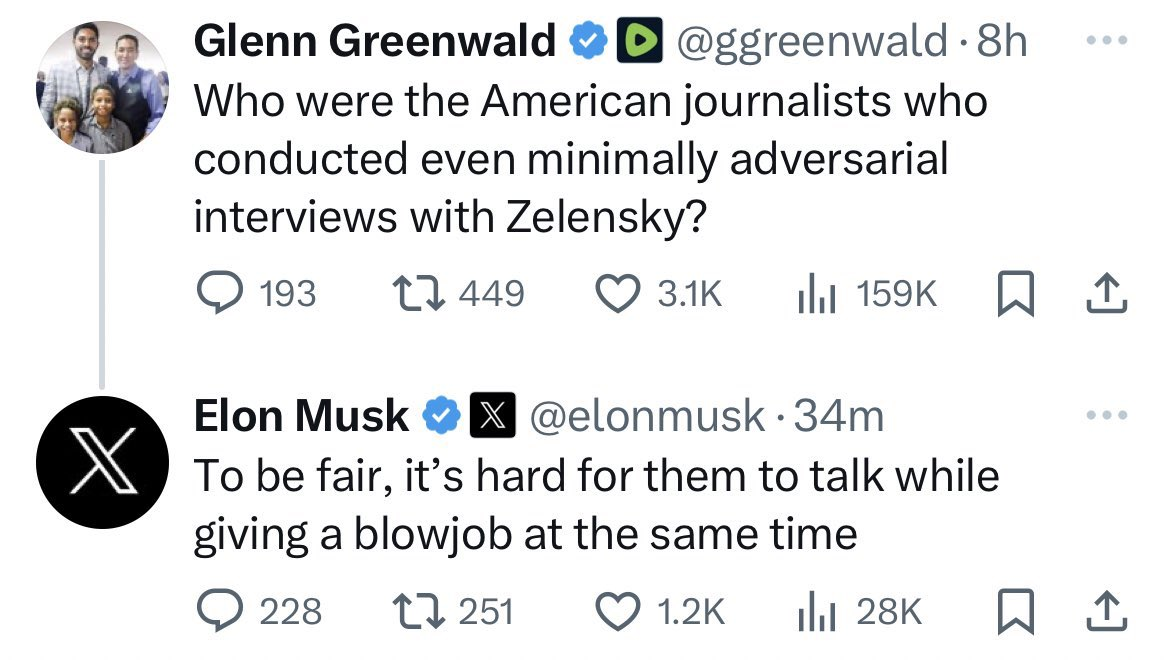This screenshot has width=1170, height=660.
Task: Reply to Glenn Greenwald's tweet
Action: (215, 293)
